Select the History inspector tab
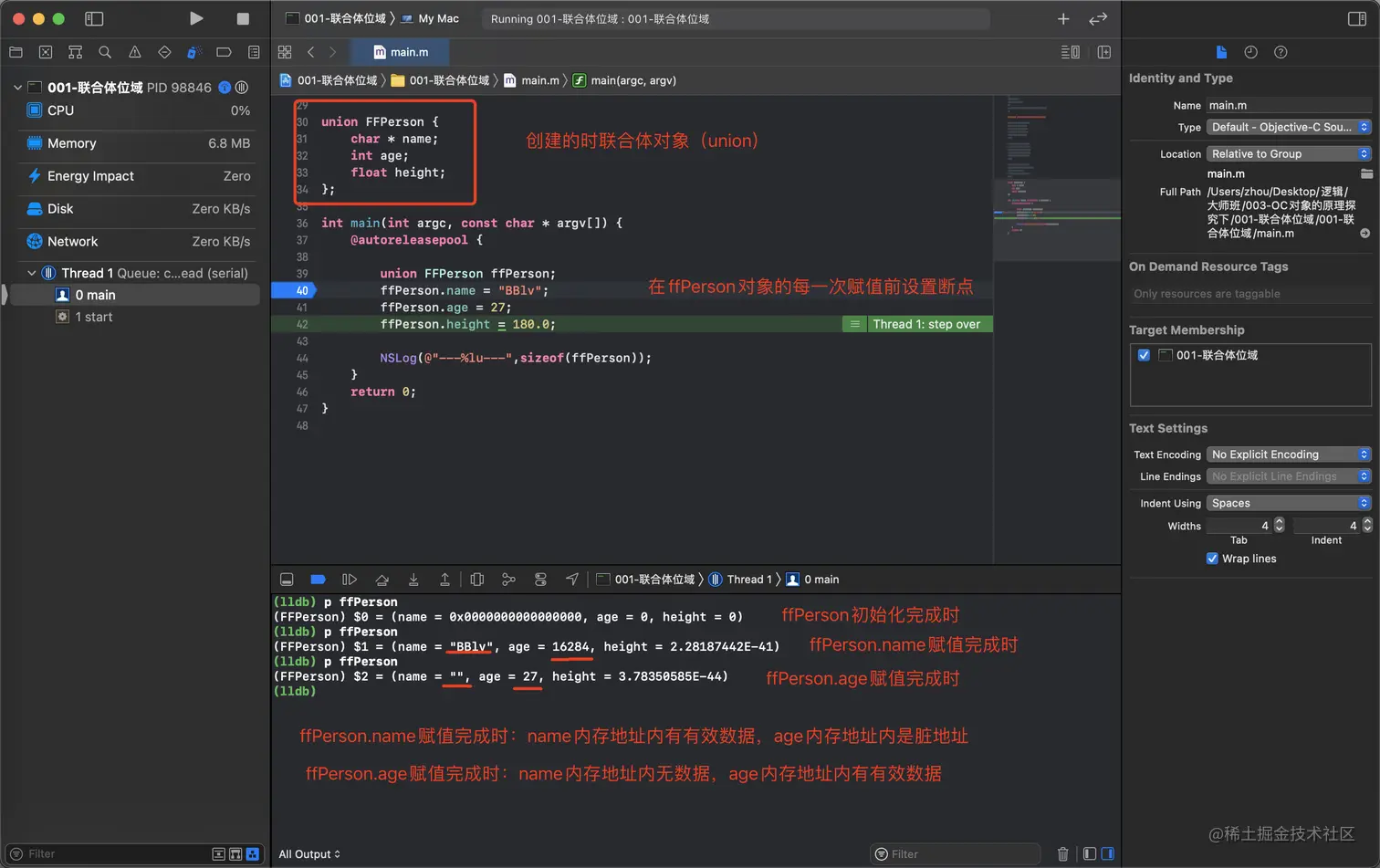The image size is (1380, 868). (x=1250, y=52)
